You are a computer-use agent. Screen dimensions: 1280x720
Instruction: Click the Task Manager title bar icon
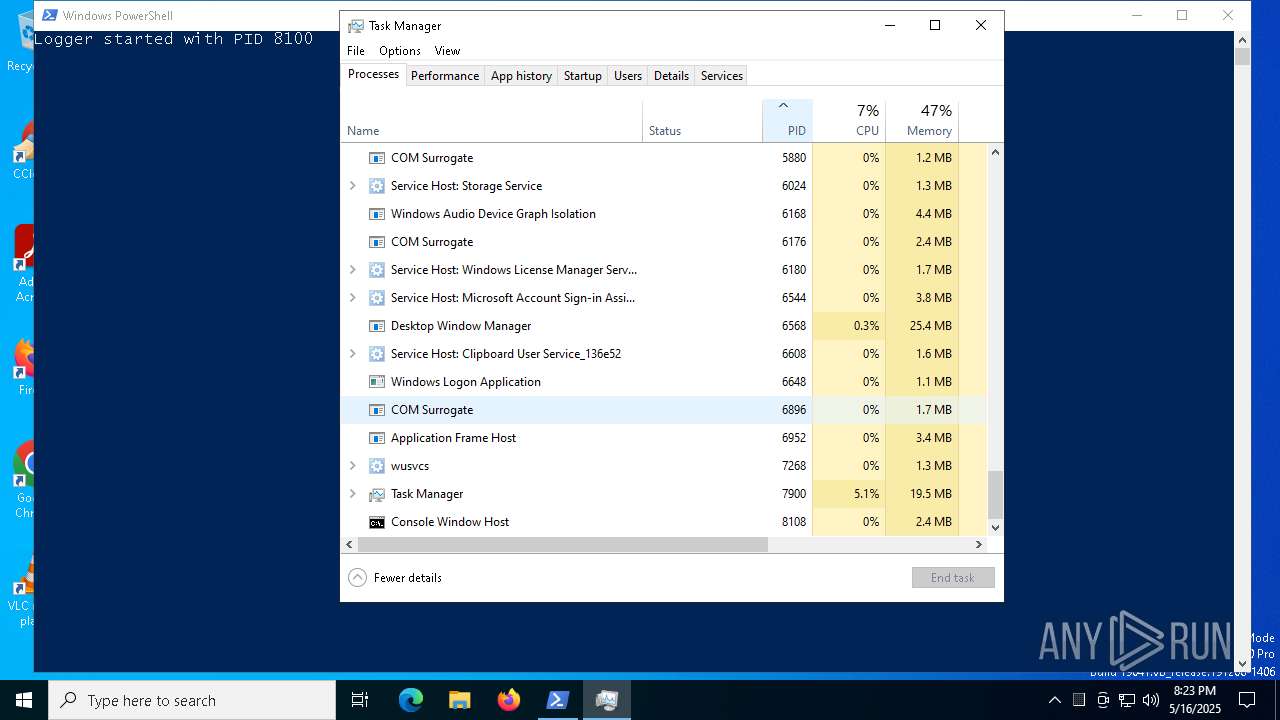tap(356, 26)
